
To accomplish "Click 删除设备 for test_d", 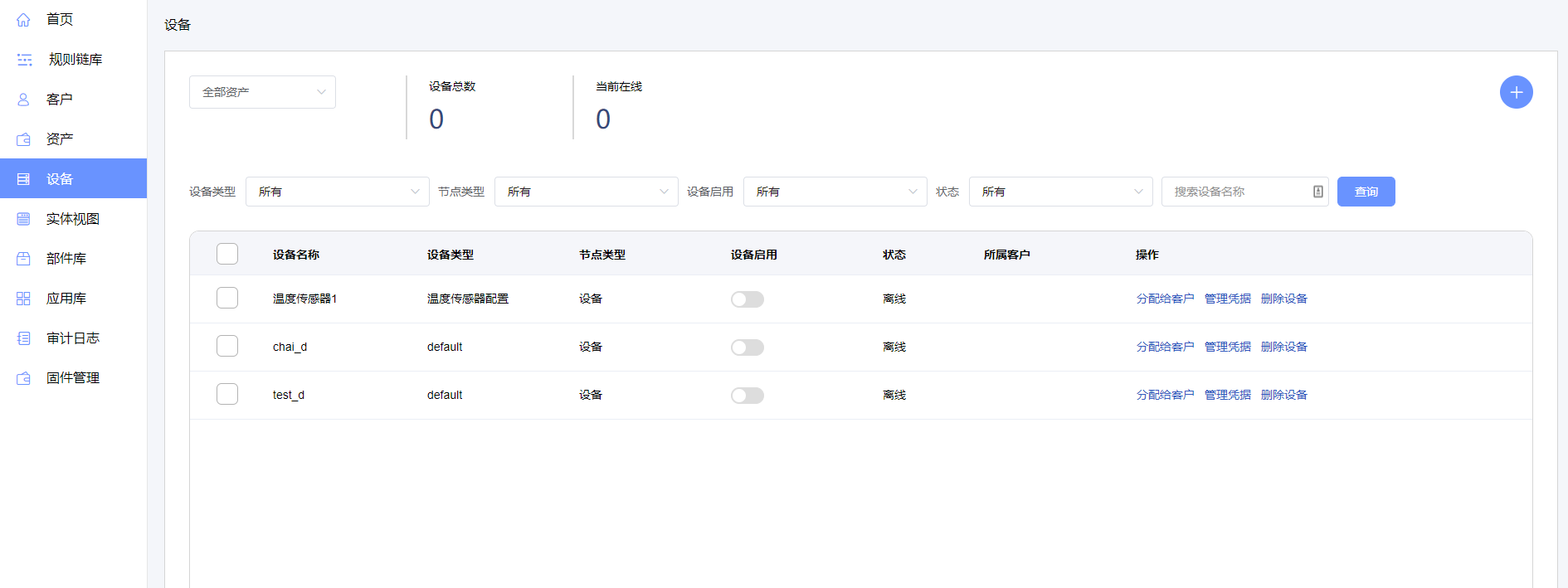I will coord(1283,395).
